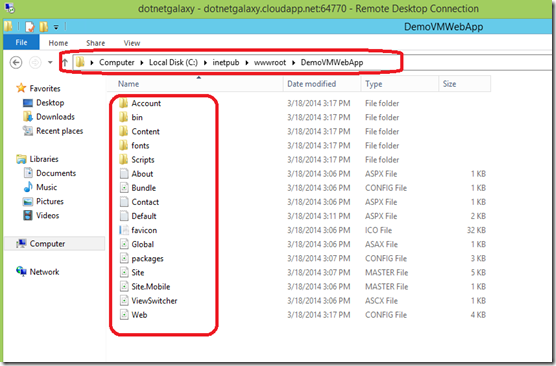Navigate to wwwroot breadcrumb
Screen dimensions: 556x366
point(270,62)
